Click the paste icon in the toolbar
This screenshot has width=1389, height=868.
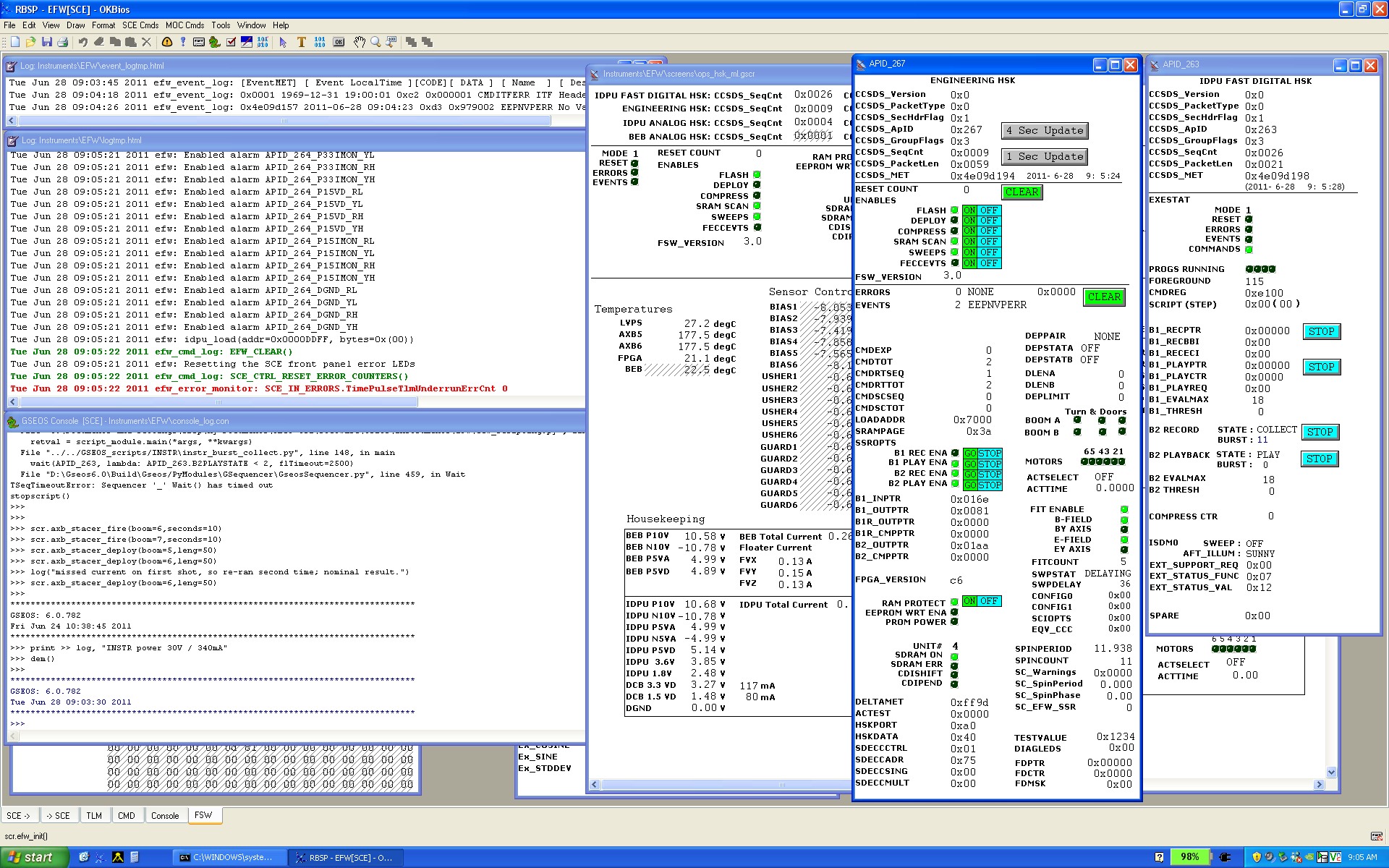(130, 42)
